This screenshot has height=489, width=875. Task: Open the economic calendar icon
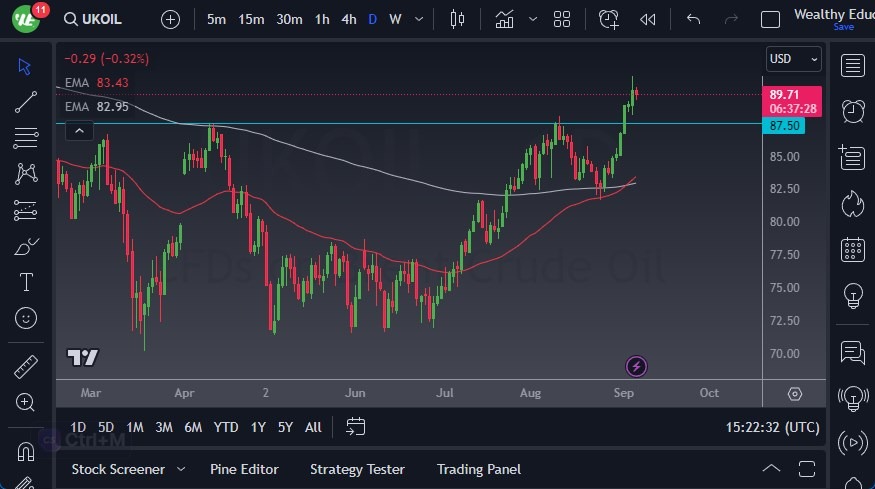pyautogui.click(x=853, y=249)
